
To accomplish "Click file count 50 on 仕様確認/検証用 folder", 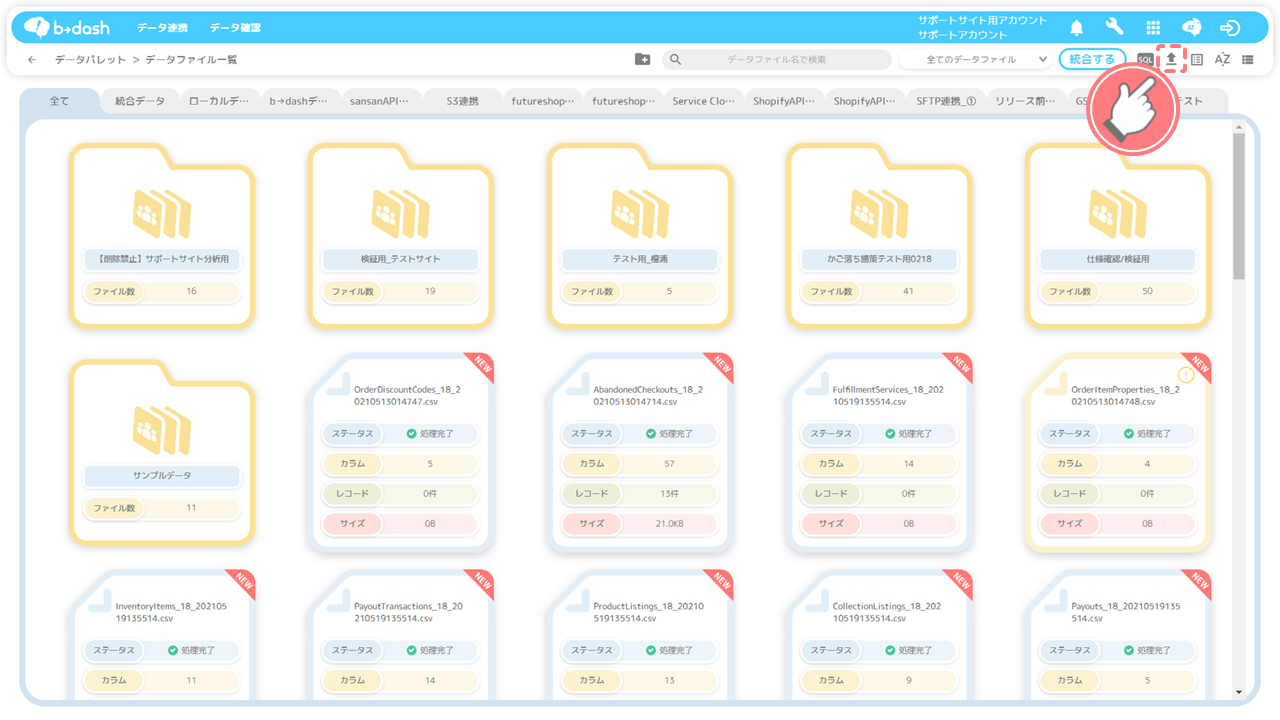I will click(x=1147, y=292).
